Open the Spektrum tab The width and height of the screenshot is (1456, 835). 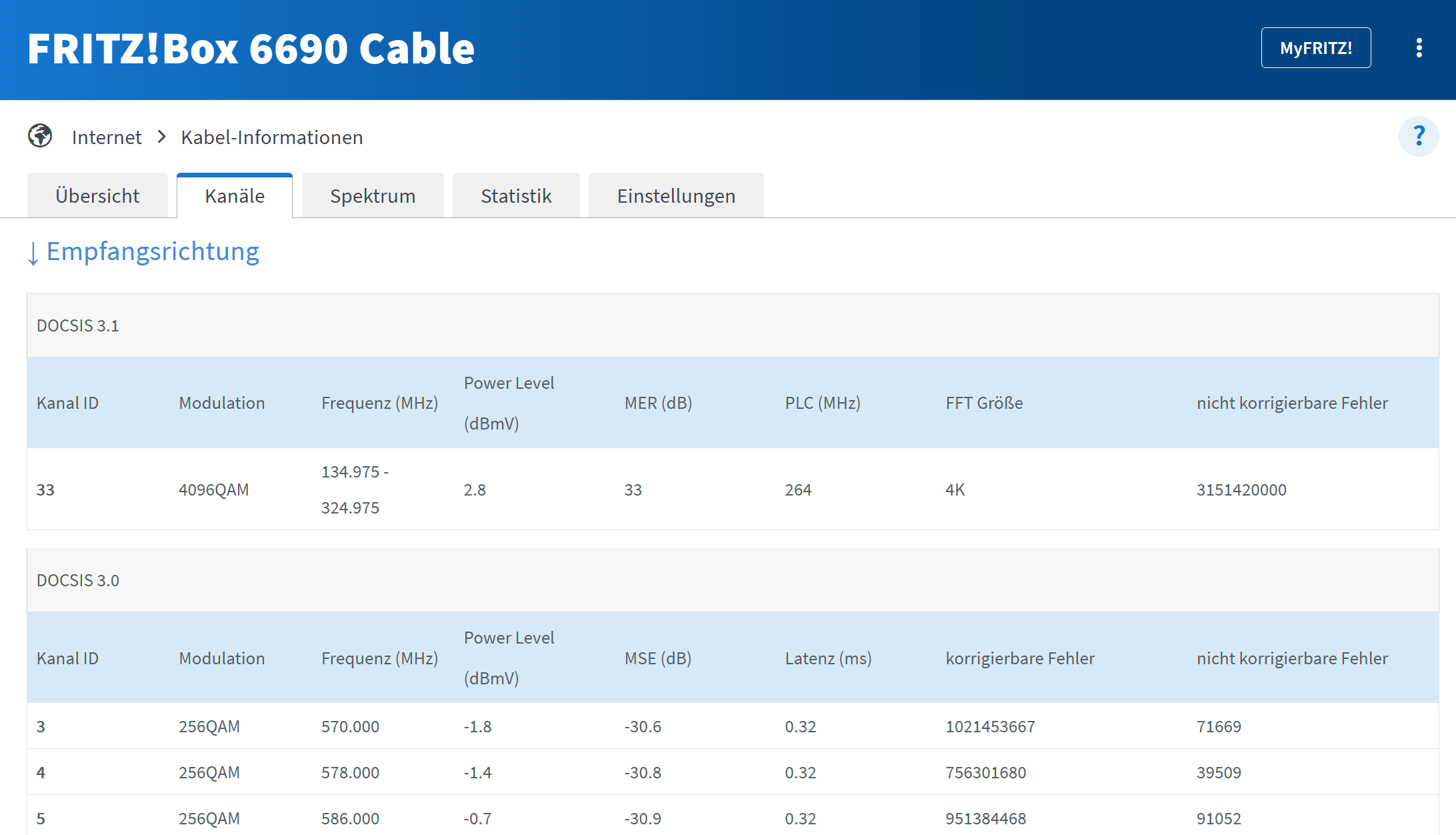tap(373, 196)
